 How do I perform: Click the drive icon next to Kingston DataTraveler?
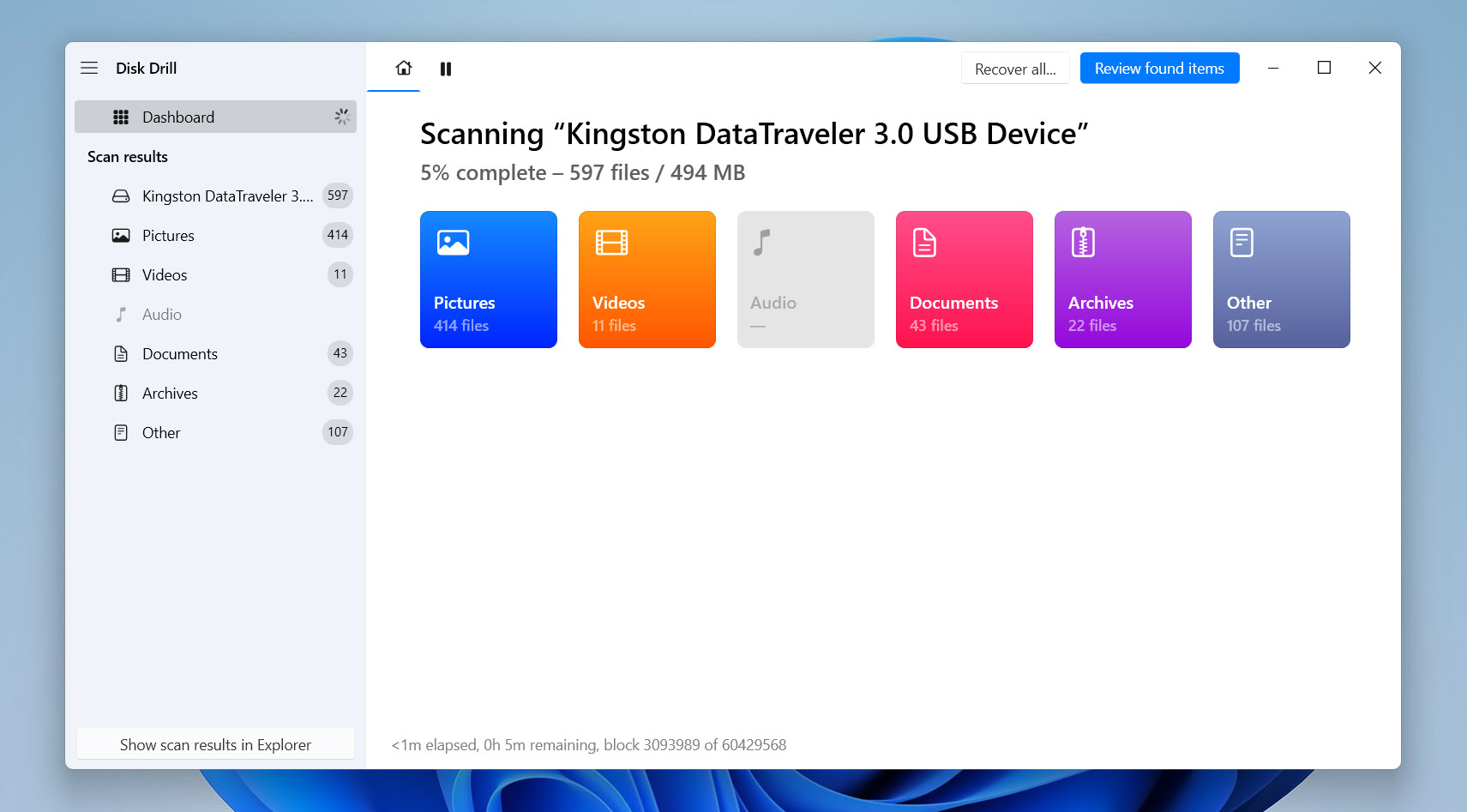[x=121, y=196]
